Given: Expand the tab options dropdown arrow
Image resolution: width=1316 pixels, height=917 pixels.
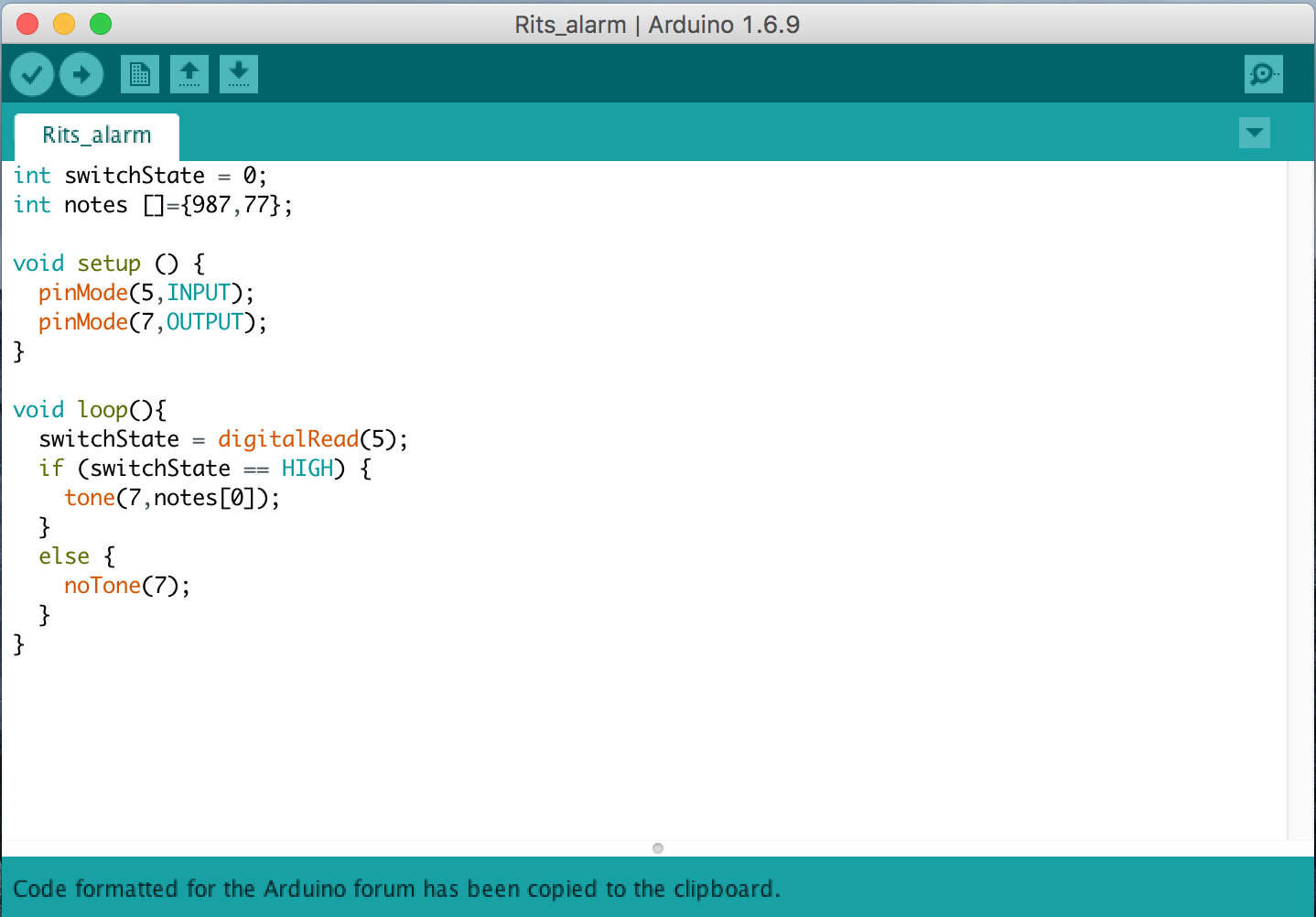Looking at the screenshot, I should [1254, 133].
